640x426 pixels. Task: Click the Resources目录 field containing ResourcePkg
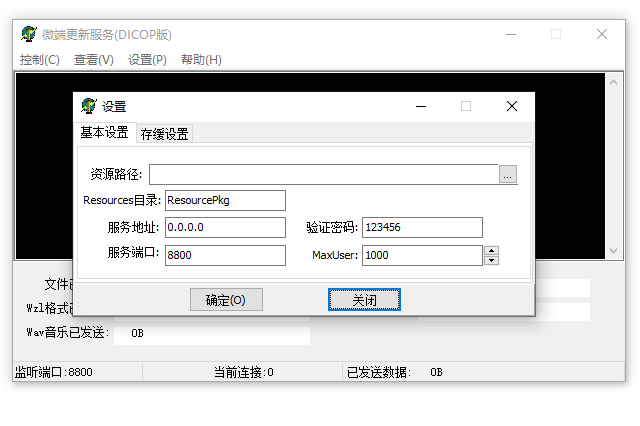(225, 201)
